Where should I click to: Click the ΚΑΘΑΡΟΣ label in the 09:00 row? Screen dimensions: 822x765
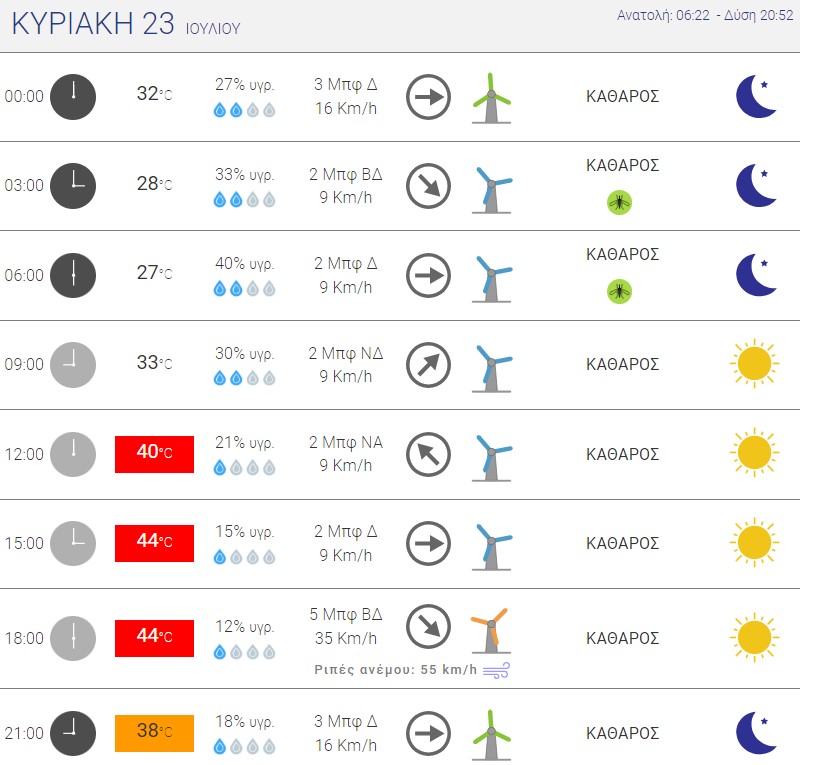pyautogui.click(x=622, y=364)
